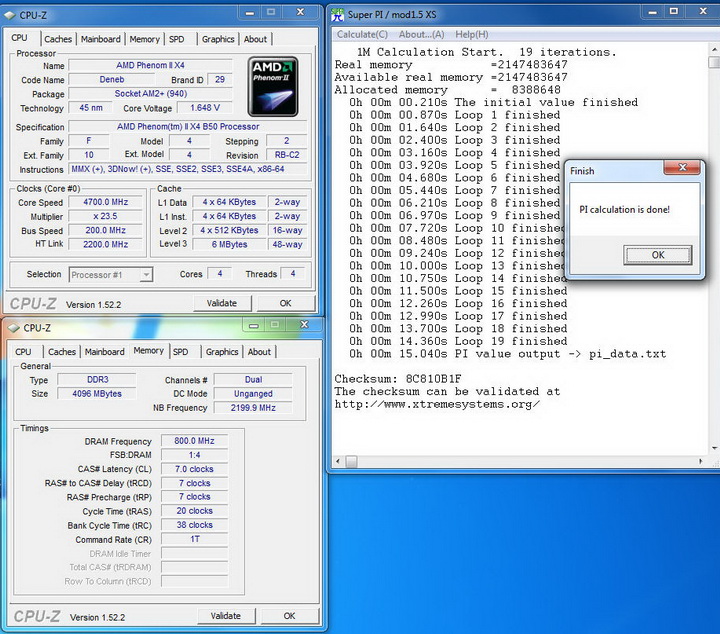The width and height of the screenshot is (720, 634).
Task: Open the About...(A) menu in Super PI
Action: point(421,34)
